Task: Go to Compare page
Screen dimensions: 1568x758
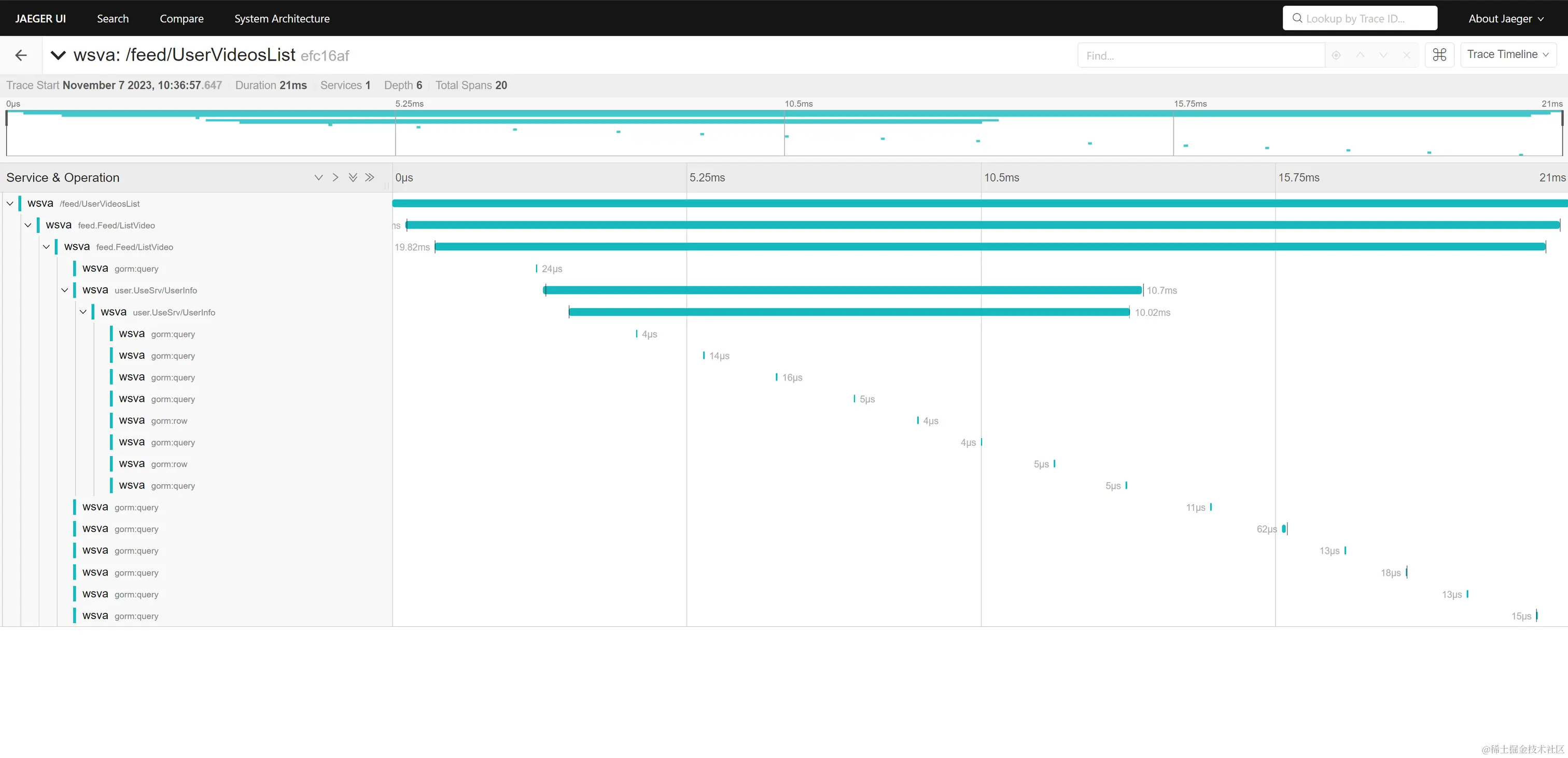Action: coord(181,18)
